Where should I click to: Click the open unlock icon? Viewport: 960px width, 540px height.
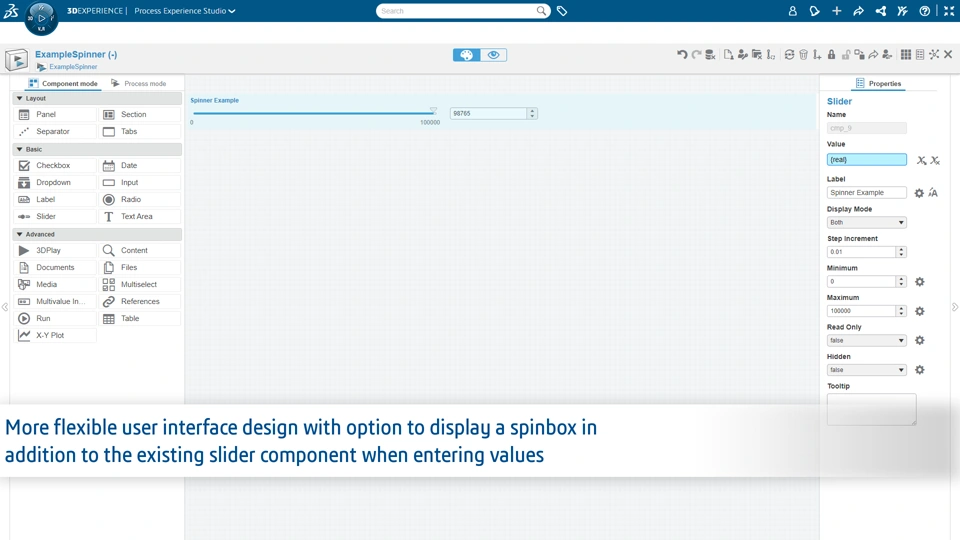click(846, 54)
